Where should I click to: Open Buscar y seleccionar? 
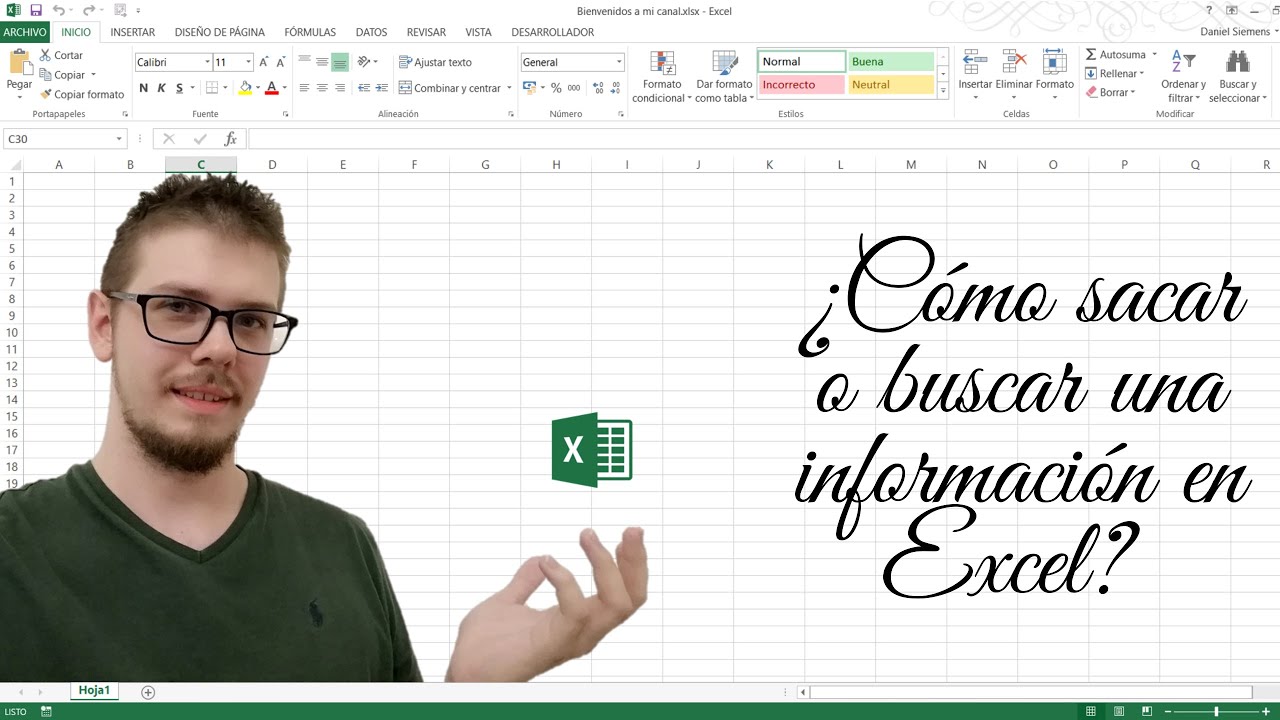pos(1237,76)
